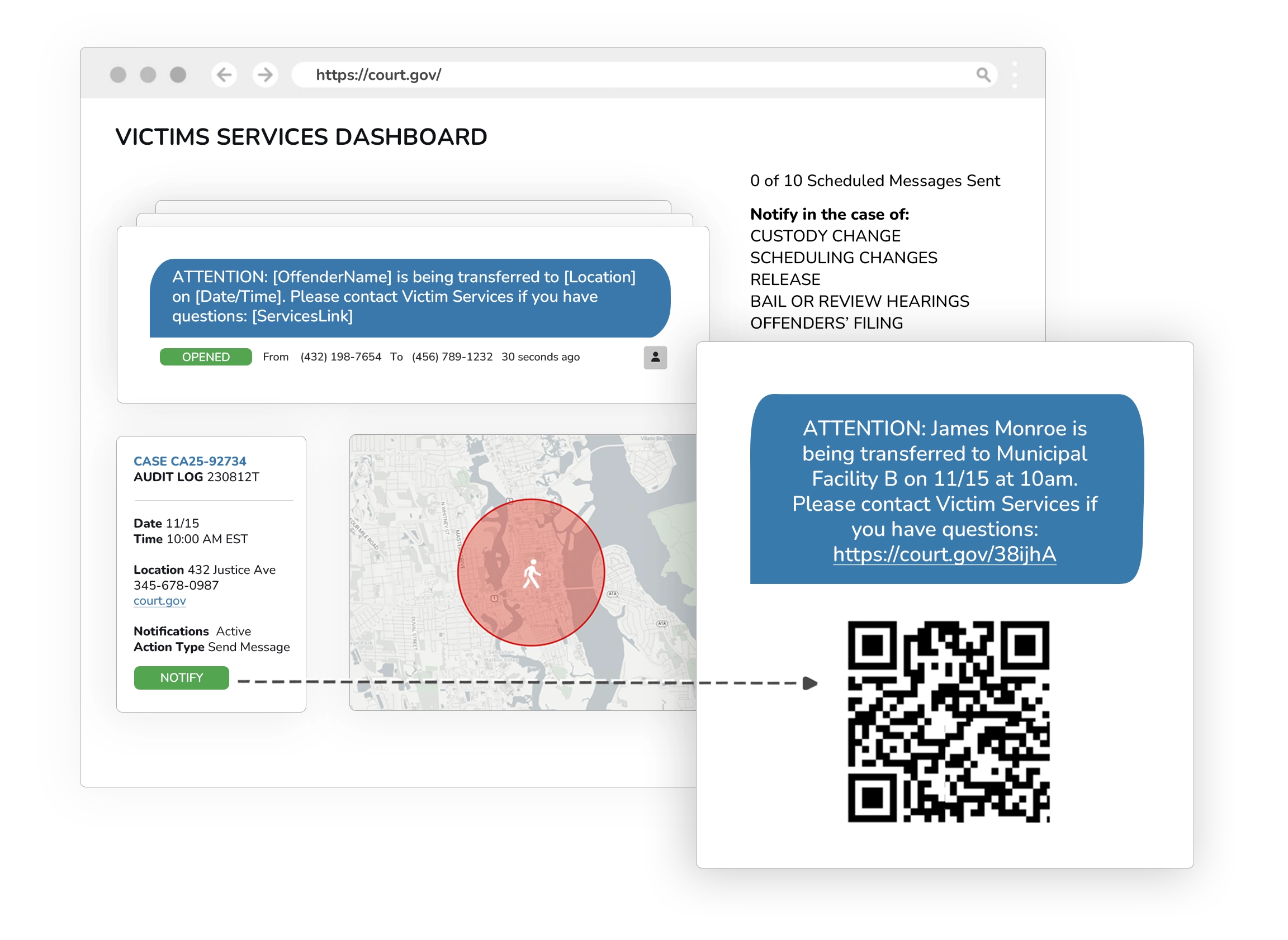Select SCHEDULING CHANGES notification case
The height and width of the screenshot is (940, 1288).
pos(844,258)
